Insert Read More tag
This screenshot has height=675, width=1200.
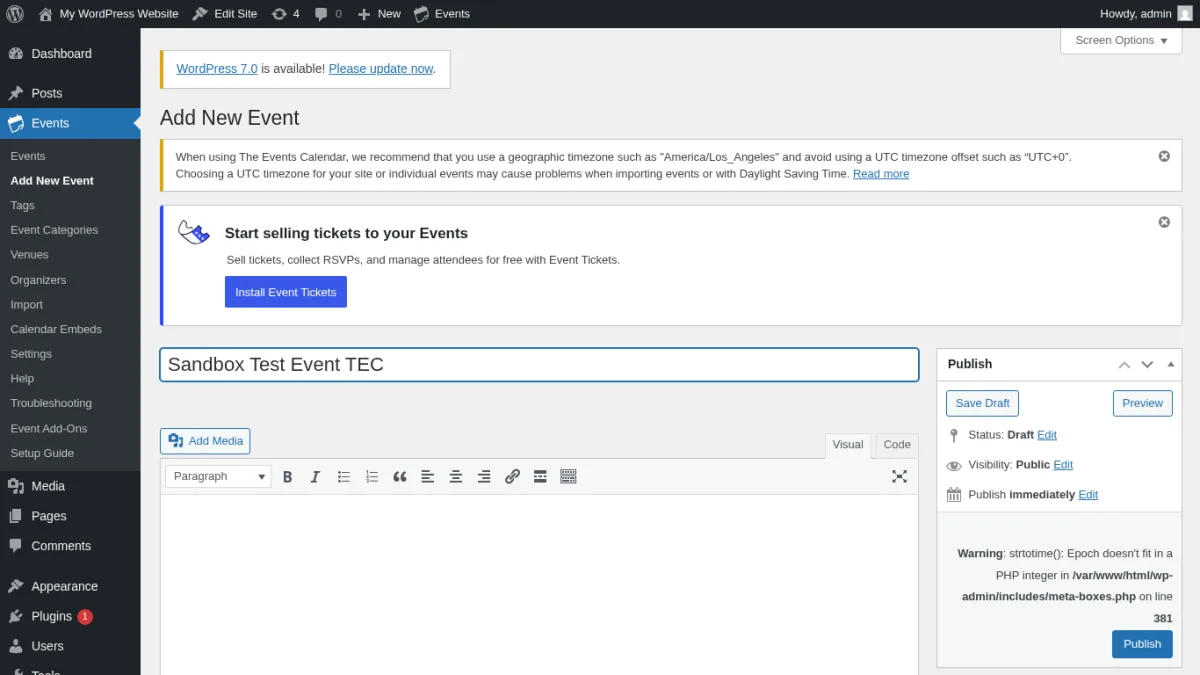coord(540,477)
